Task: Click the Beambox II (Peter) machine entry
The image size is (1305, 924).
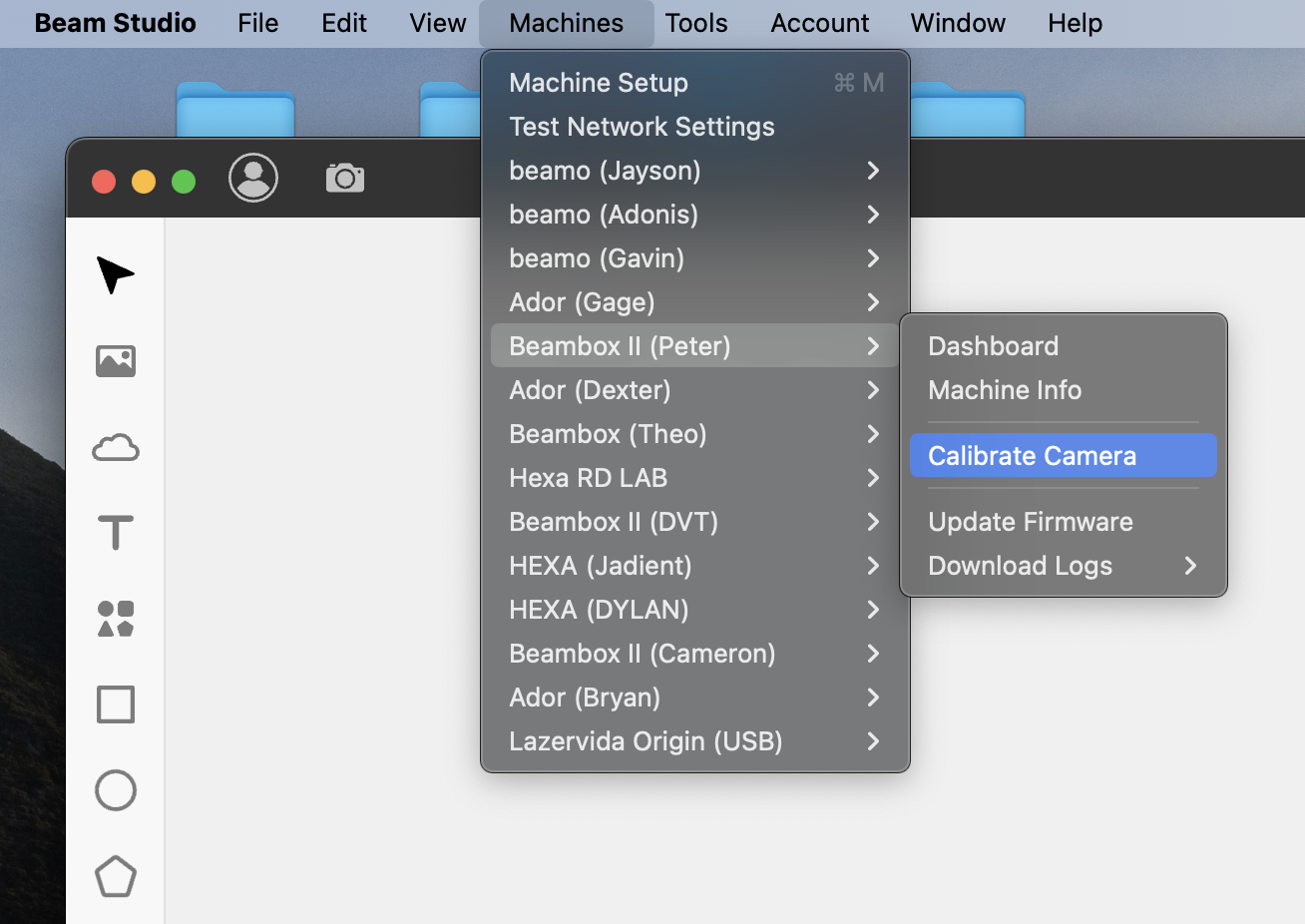Action: 695,346
